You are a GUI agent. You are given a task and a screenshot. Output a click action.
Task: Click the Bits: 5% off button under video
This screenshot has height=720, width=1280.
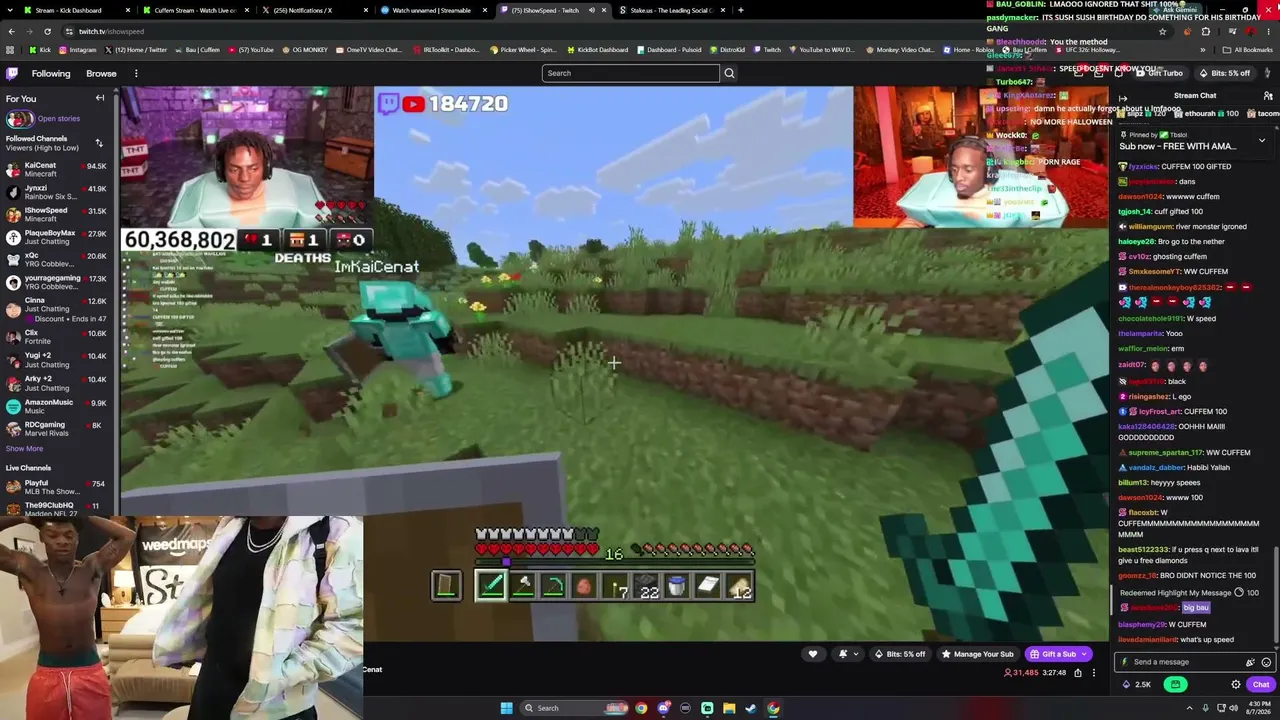900,654
